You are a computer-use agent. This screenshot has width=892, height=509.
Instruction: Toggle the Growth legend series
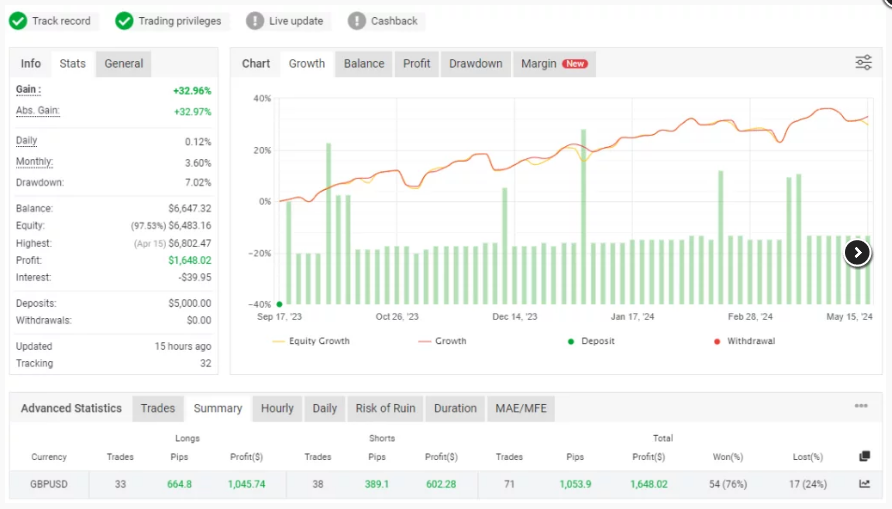pos(443,341)
